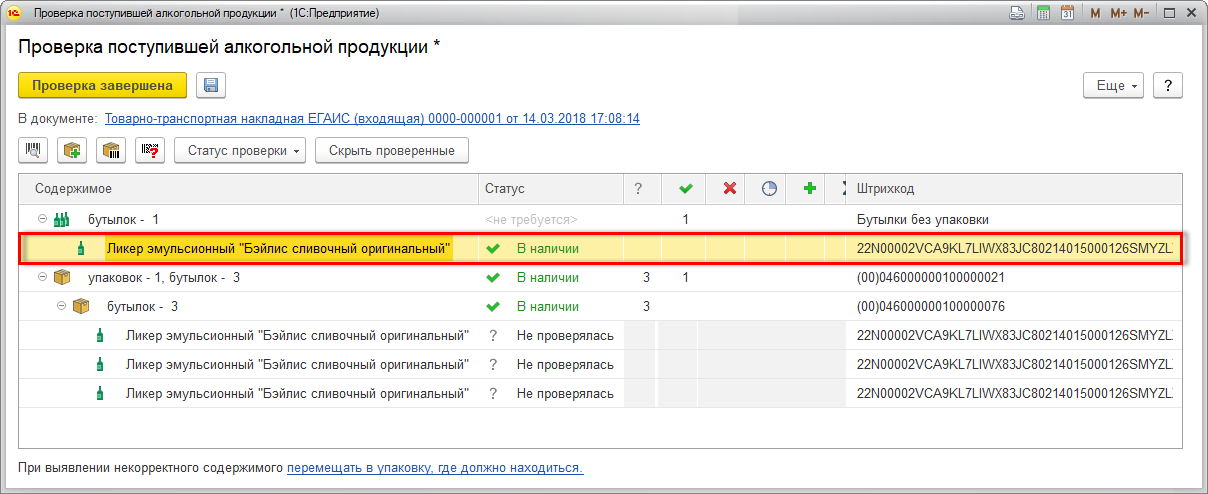Screen dimensions: 1208x494
Task: Click the 'В документе:' label
Action: click(58, 118)
